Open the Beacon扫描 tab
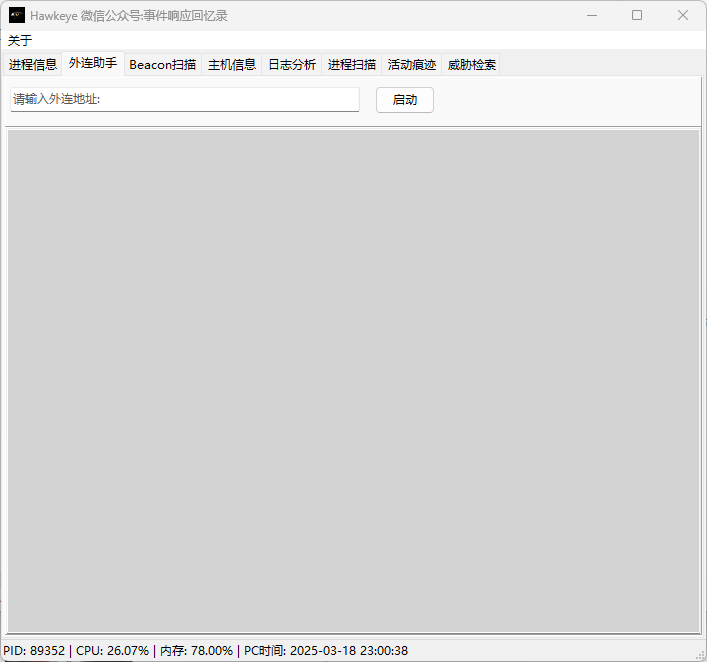Image resolution: width=707 pixels, height=662 pixels. click(163, 64)
